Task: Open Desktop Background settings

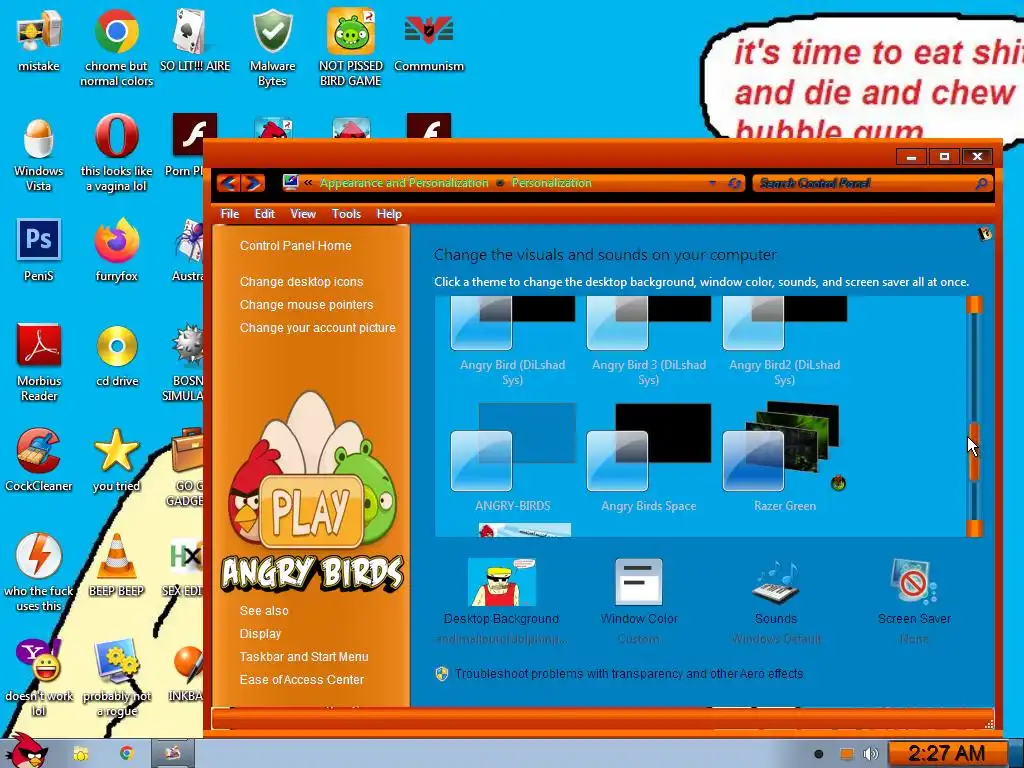Action: tap(502, 601)
